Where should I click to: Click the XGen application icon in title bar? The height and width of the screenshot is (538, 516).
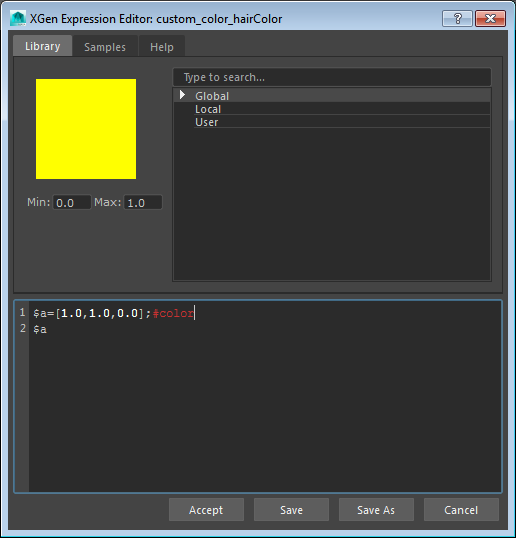18,18
